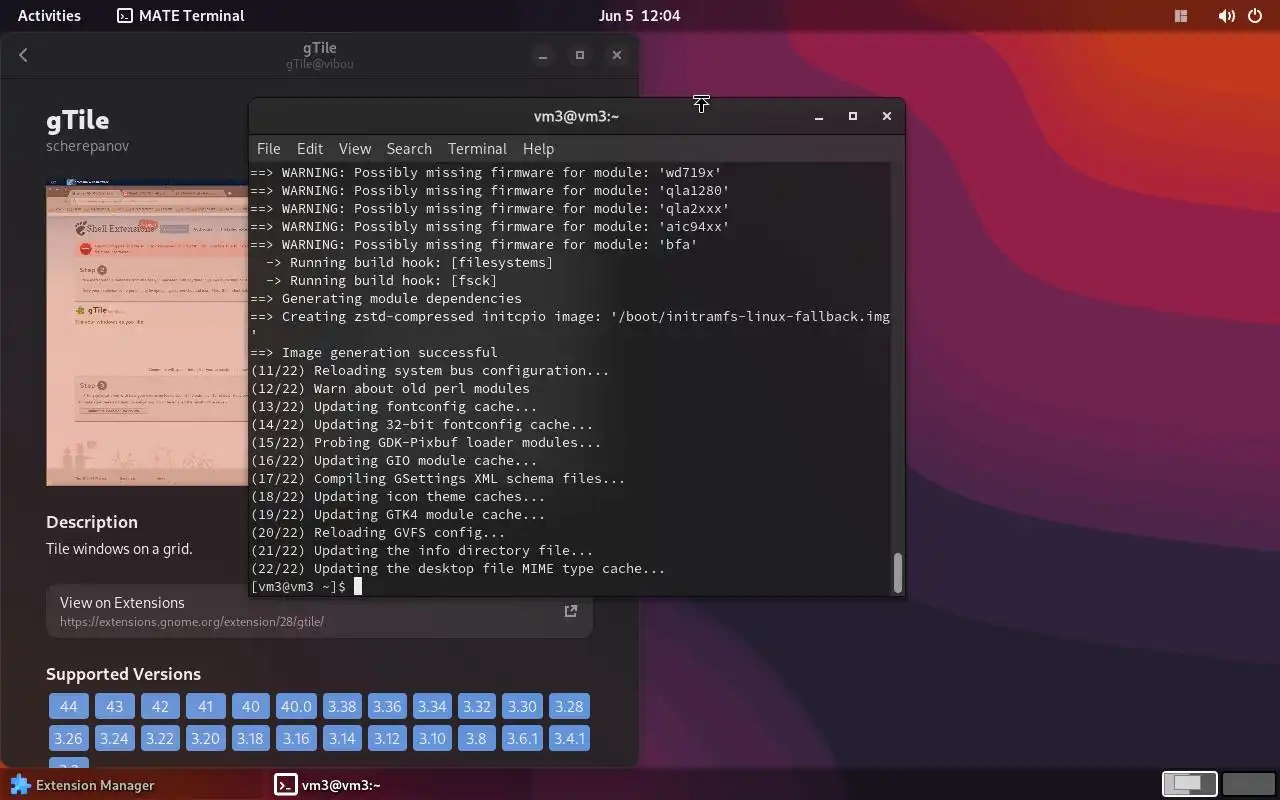
Task: Click the 'Tile windows on a grid.' description
Action: (119, 548)
